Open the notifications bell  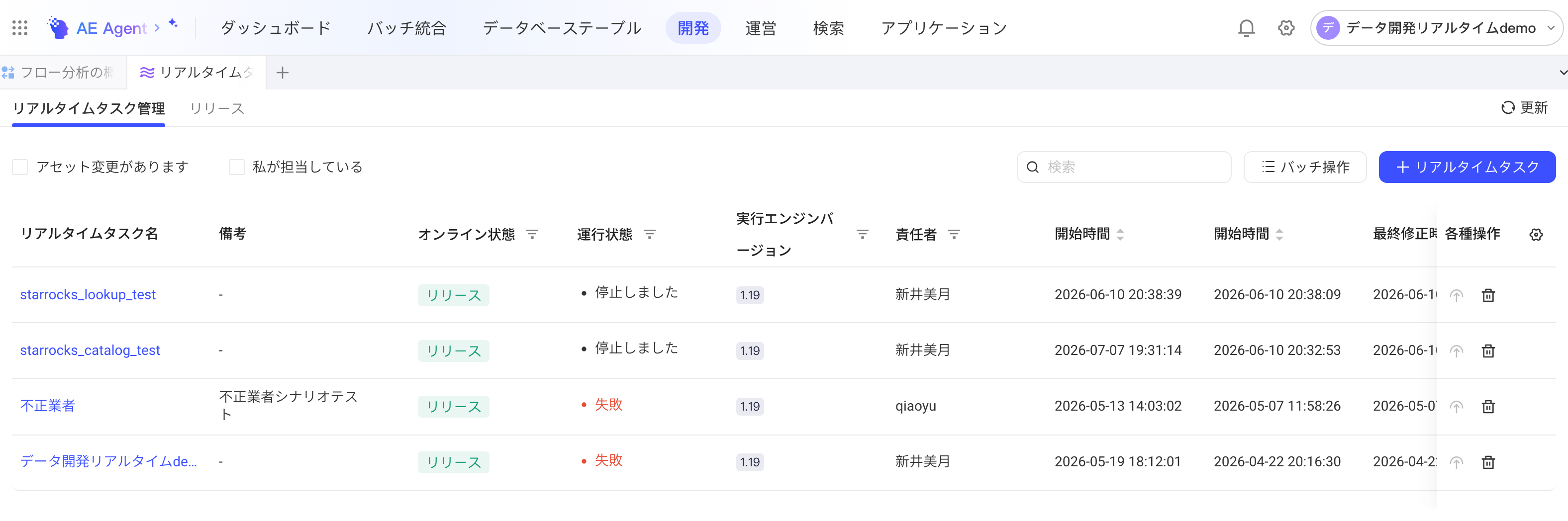pyautogui.click(x=1246, y=28)
